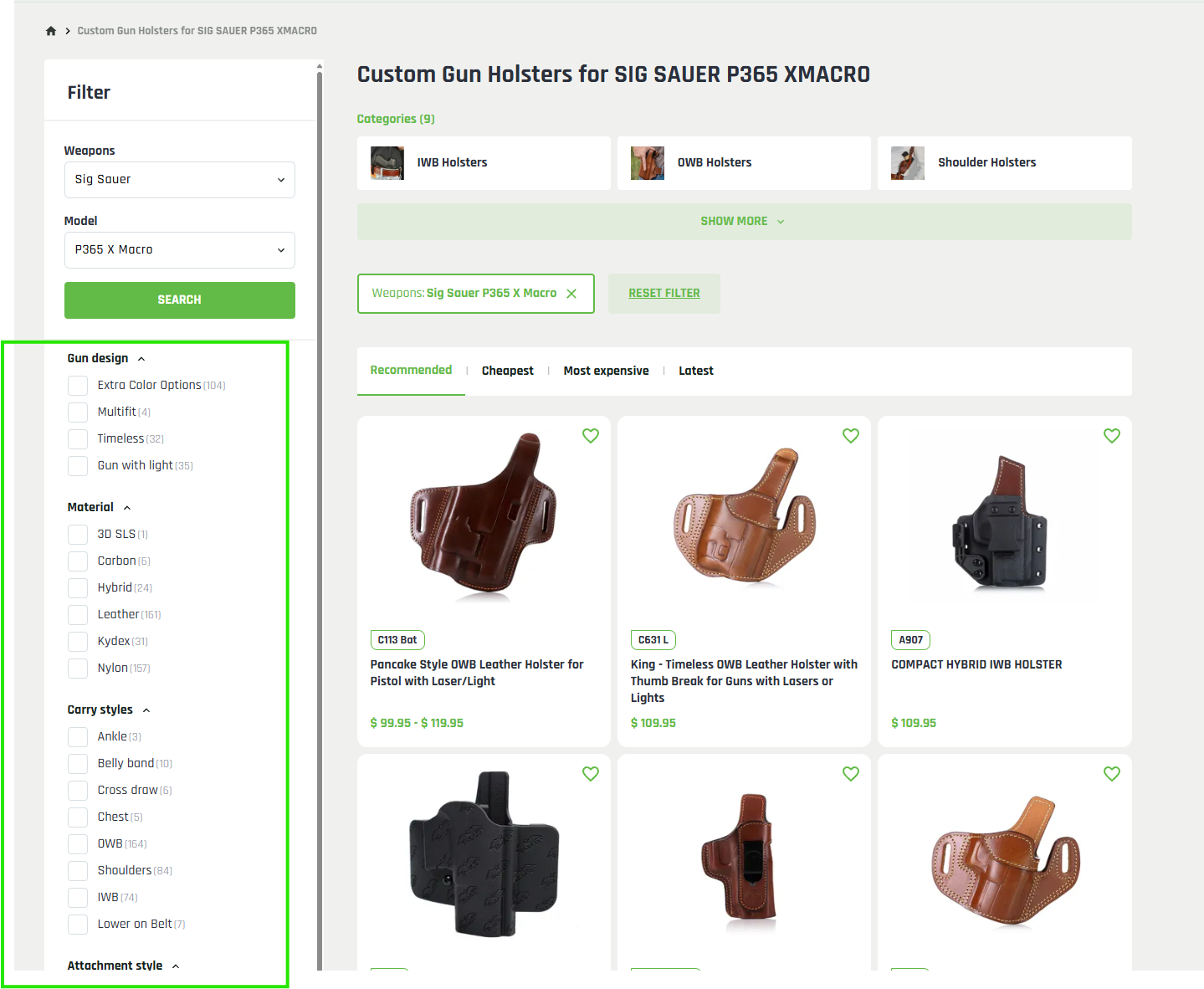Check the 3D SLS material option
The width and height of the screenshot is (1204, 989).
(x=78, y=535)
